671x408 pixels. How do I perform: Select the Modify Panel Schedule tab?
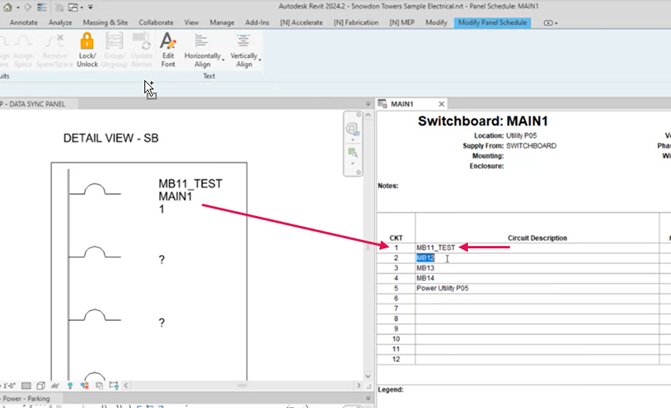coord(492,23)
